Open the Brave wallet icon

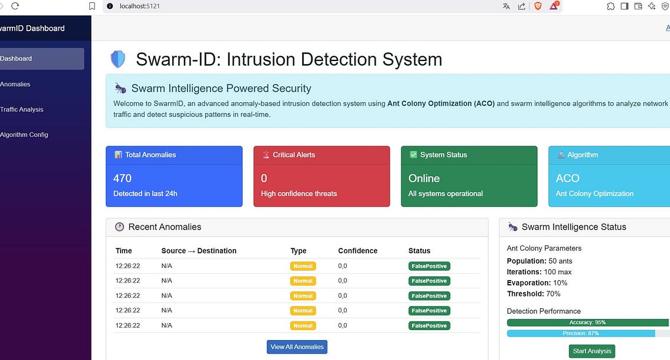click(x=638, y=6)
